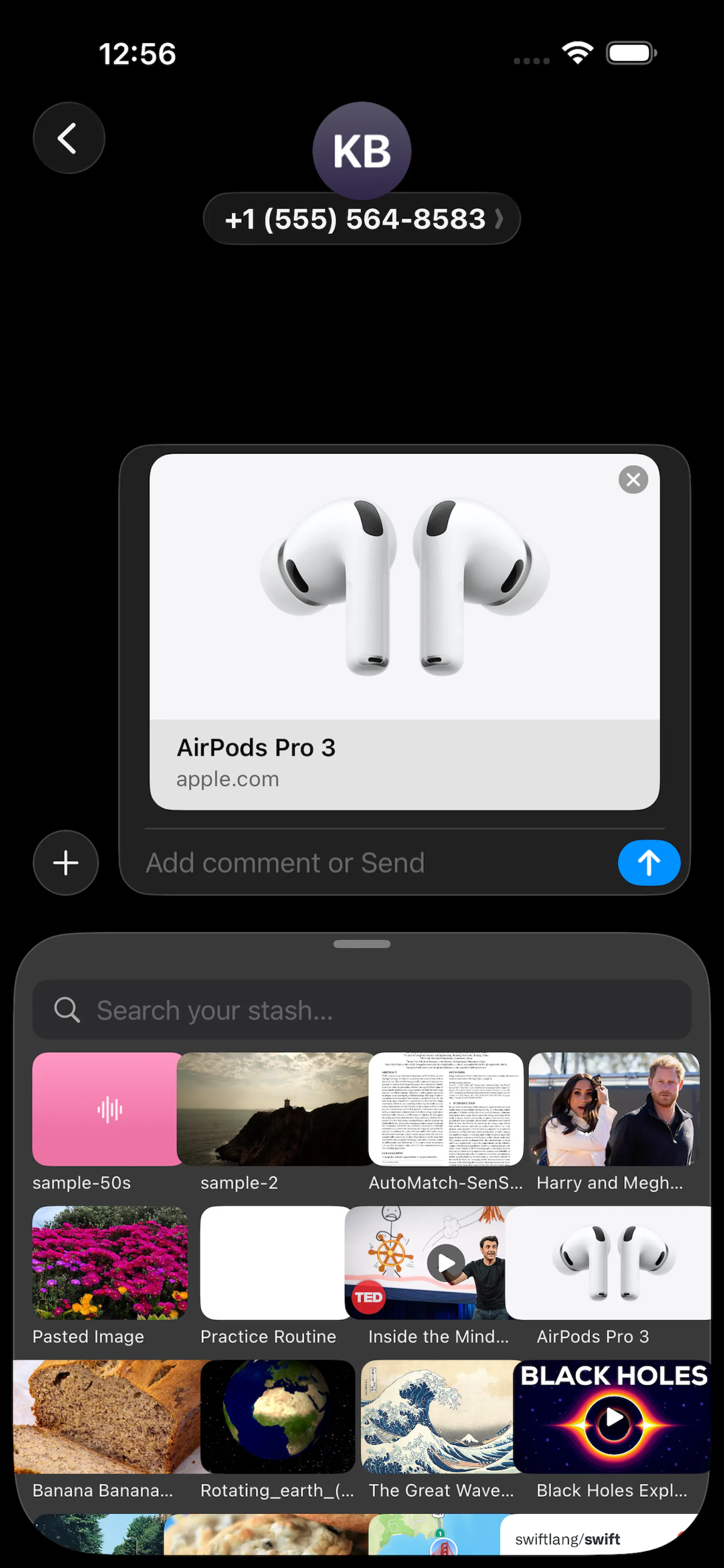Expand contact details for +1 (555) 564-8583
Viewport: 724px width, 1568px height.
click(x=362, y=219)
